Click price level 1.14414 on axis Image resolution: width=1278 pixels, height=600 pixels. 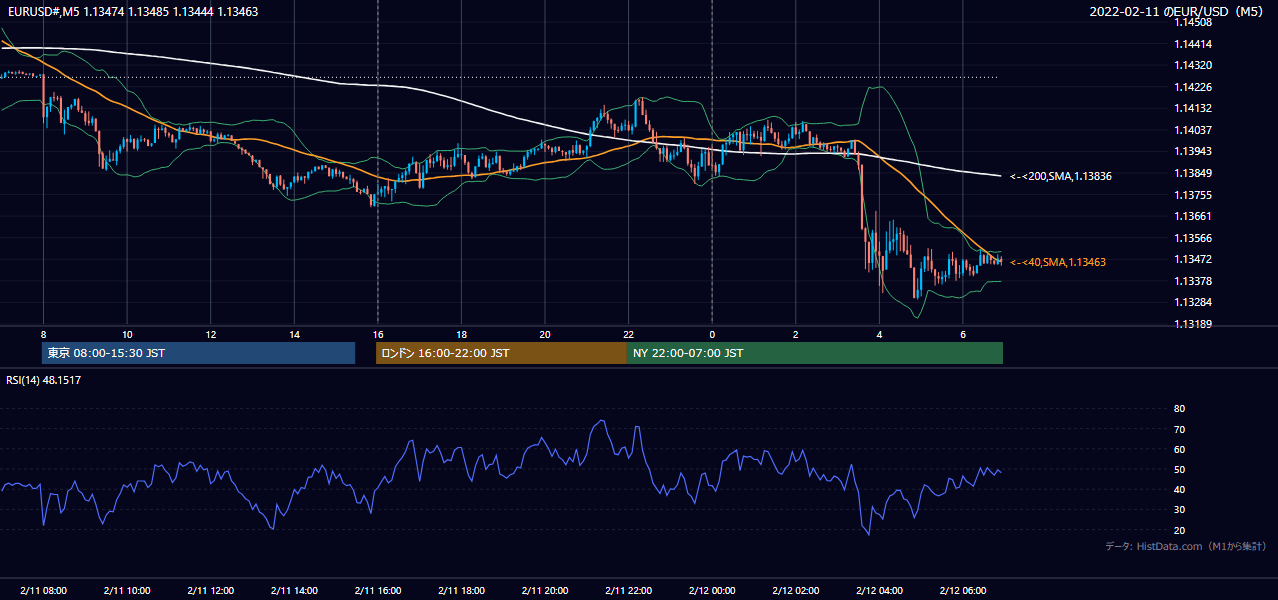1193,44
